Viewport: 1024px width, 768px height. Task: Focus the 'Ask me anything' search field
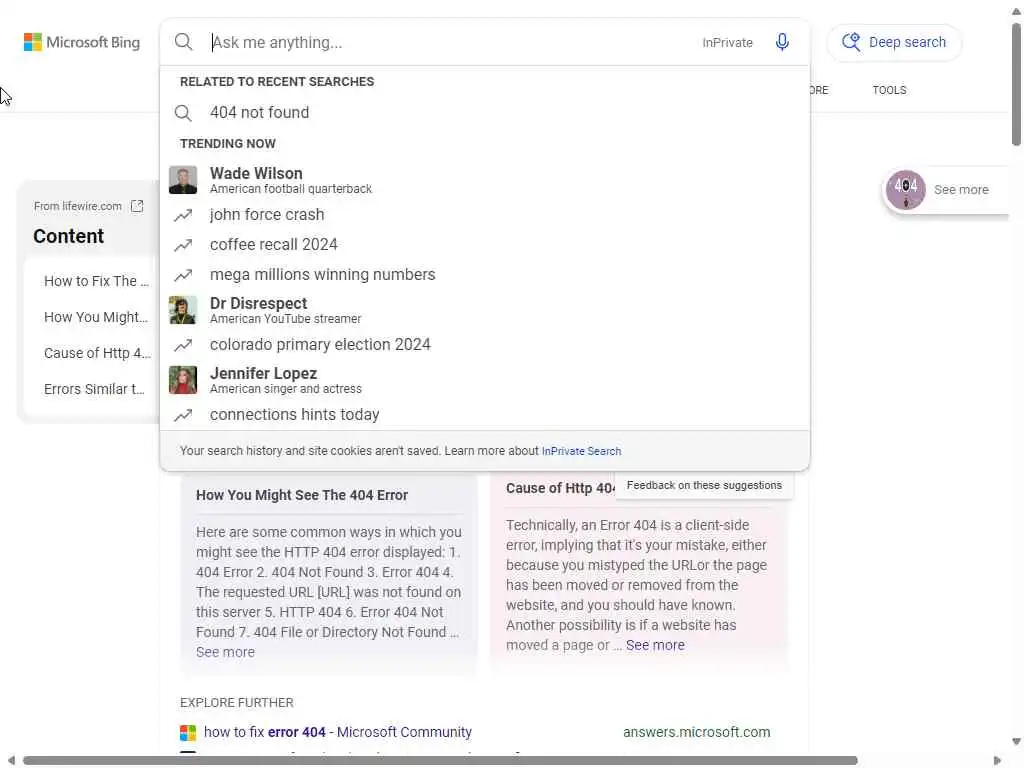click(451, 42)
